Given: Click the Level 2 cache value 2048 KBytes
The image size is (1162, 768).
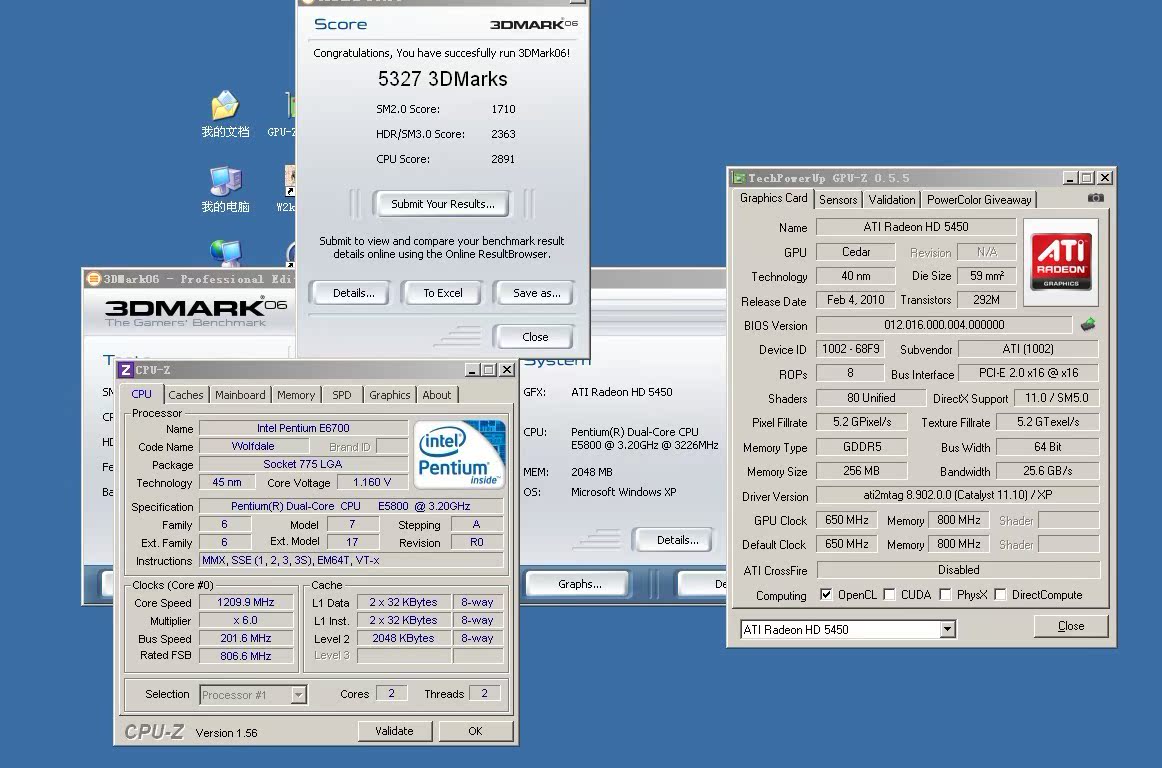Looking at the screenshot, I should pyautogui.click(x=403, y=638).
